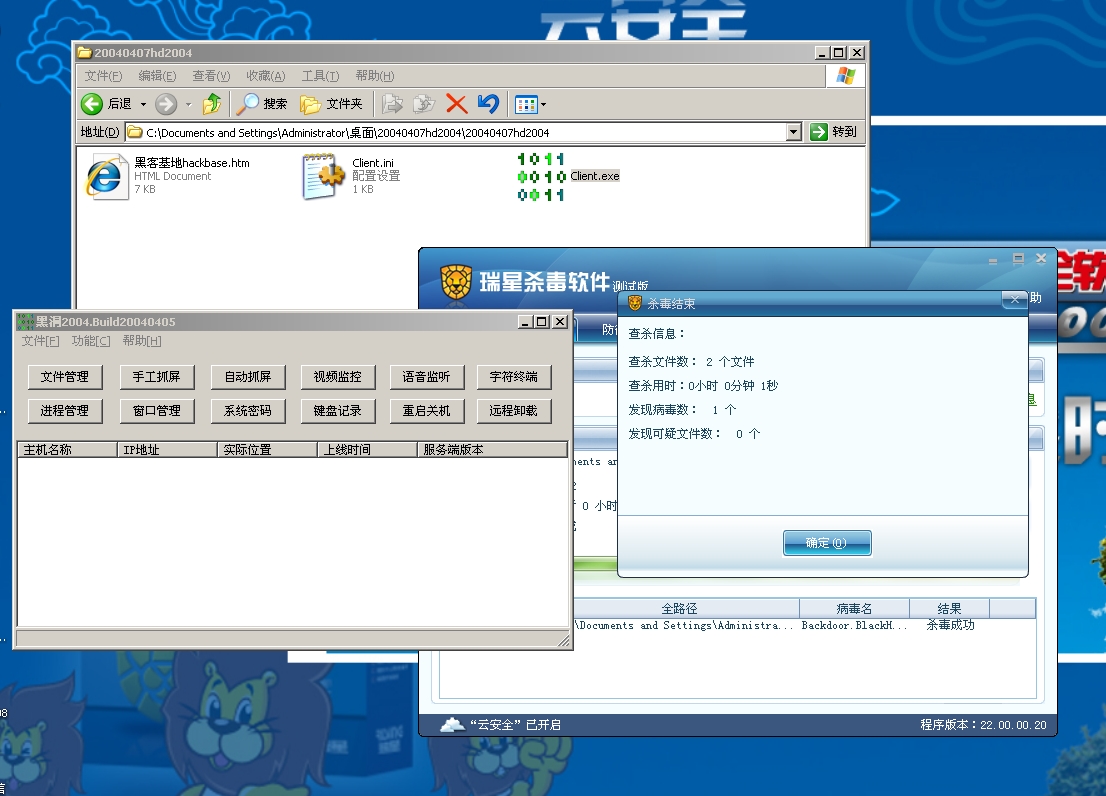Go up one folder level in Explorer
Viewport: 1106px width, 796px height.
(x=212, y=104)
